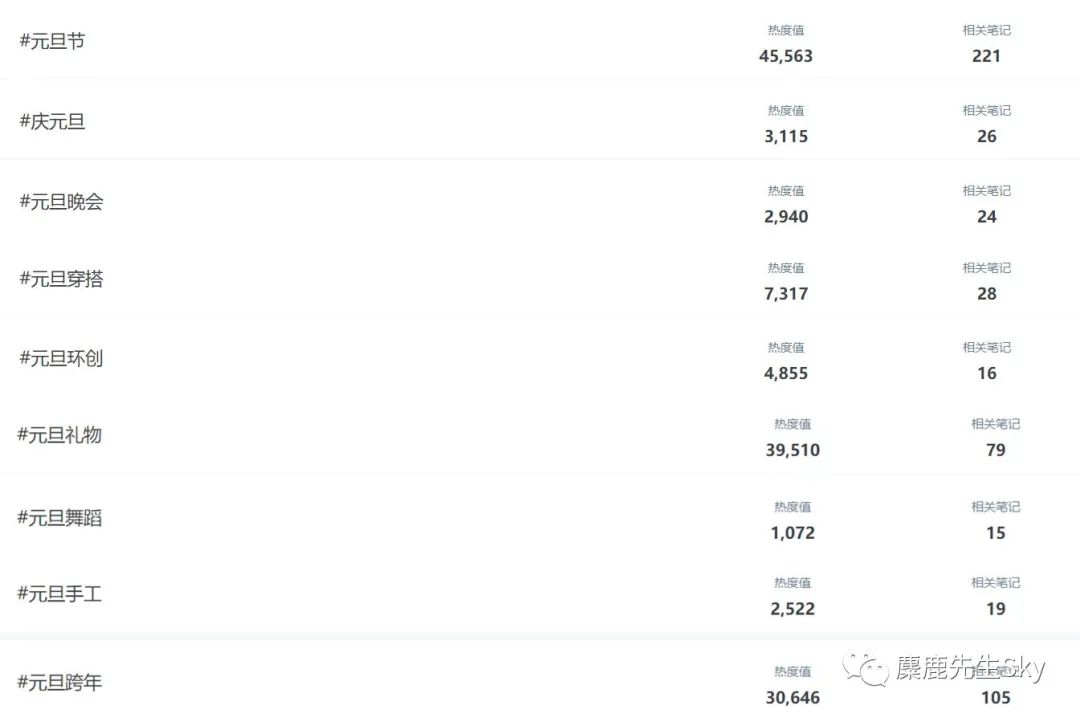
Task: Click the 79 related notes count
Action: coord(996,450)
